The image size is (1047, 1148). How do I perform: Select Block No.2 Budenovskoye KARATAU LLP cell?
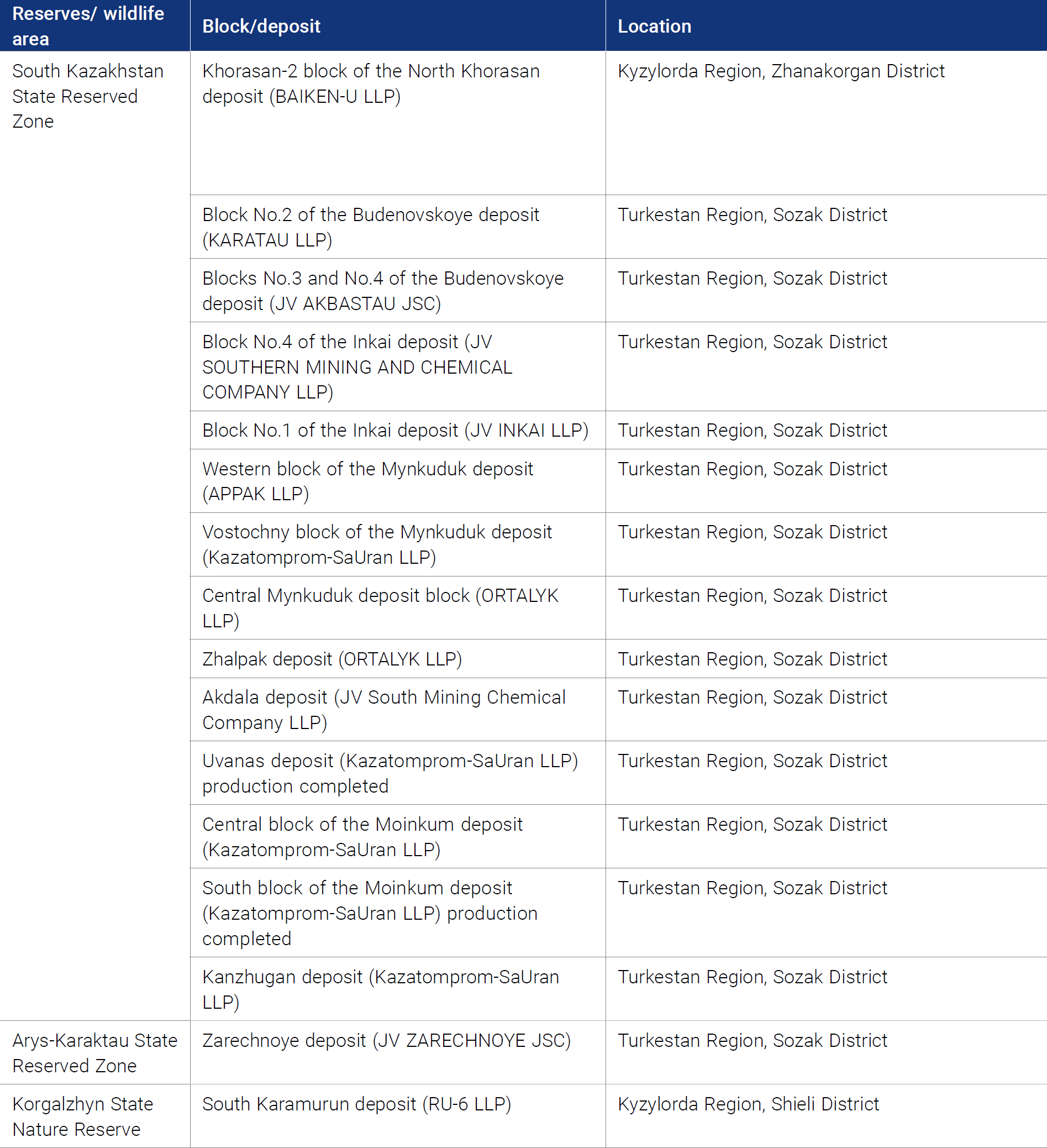click(397, 227)
